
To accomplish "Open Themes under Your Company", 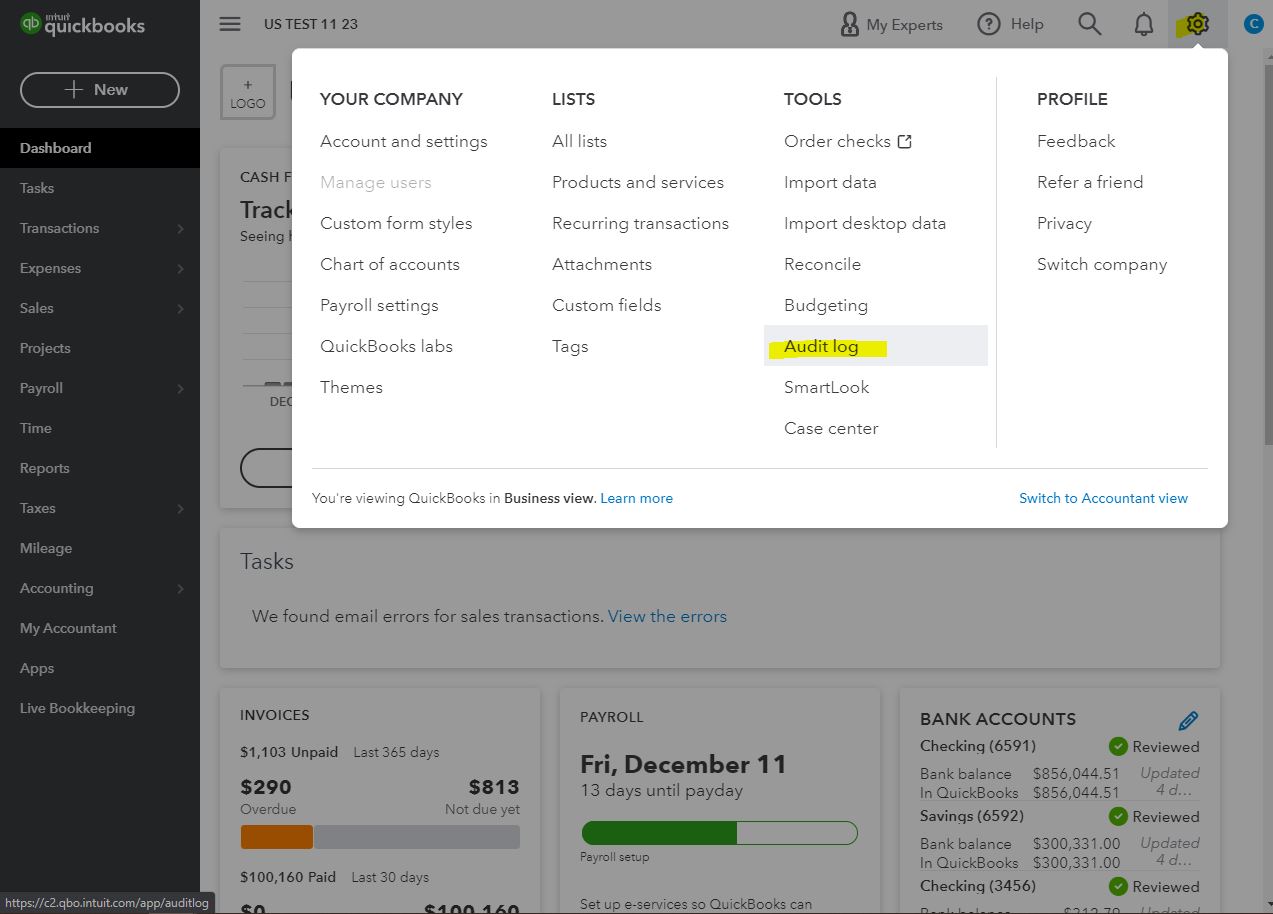I will [351, 388].
